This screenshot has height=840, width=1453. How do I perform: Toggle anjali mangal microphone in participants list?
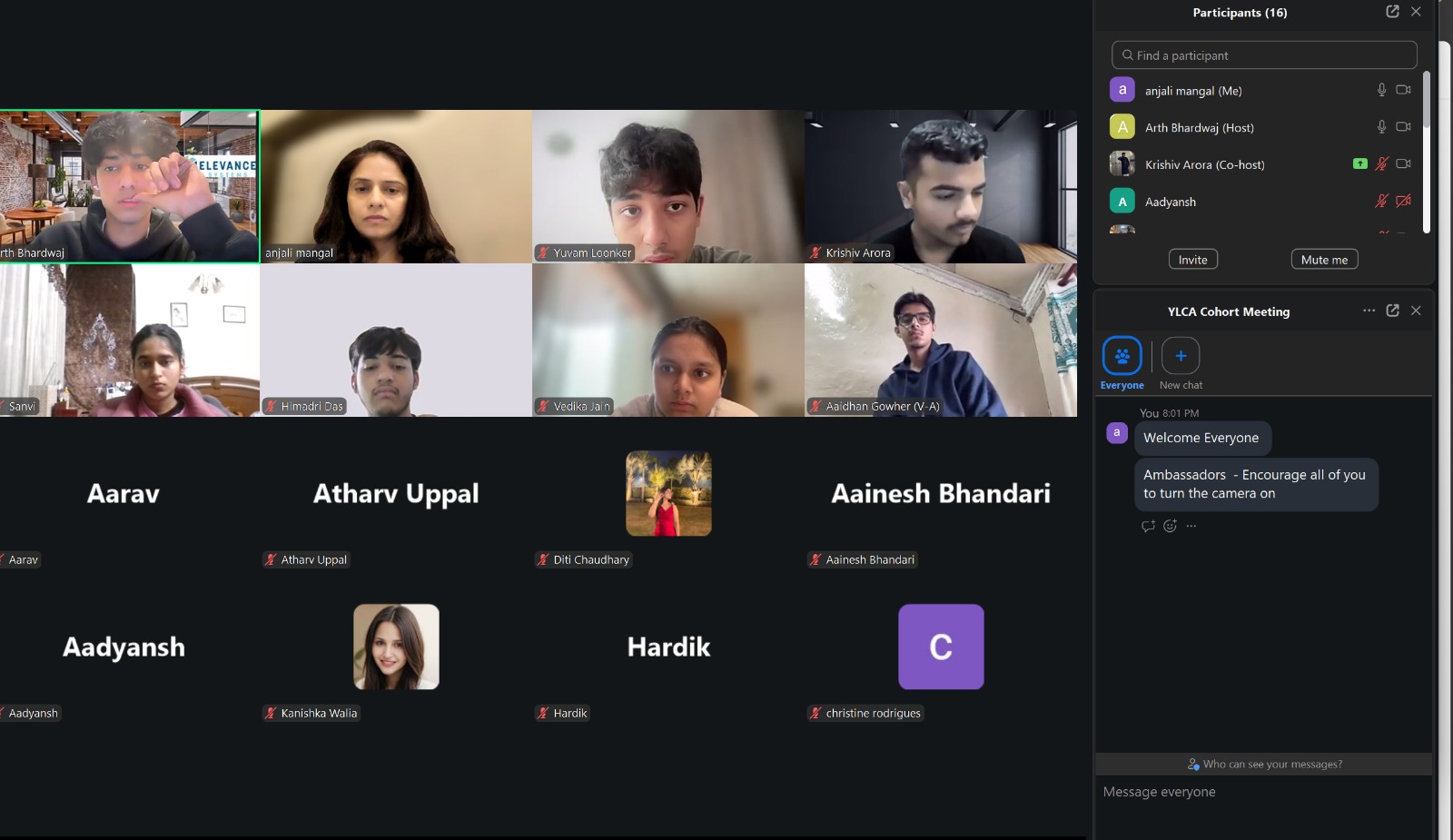click(x=1381, y=90)
